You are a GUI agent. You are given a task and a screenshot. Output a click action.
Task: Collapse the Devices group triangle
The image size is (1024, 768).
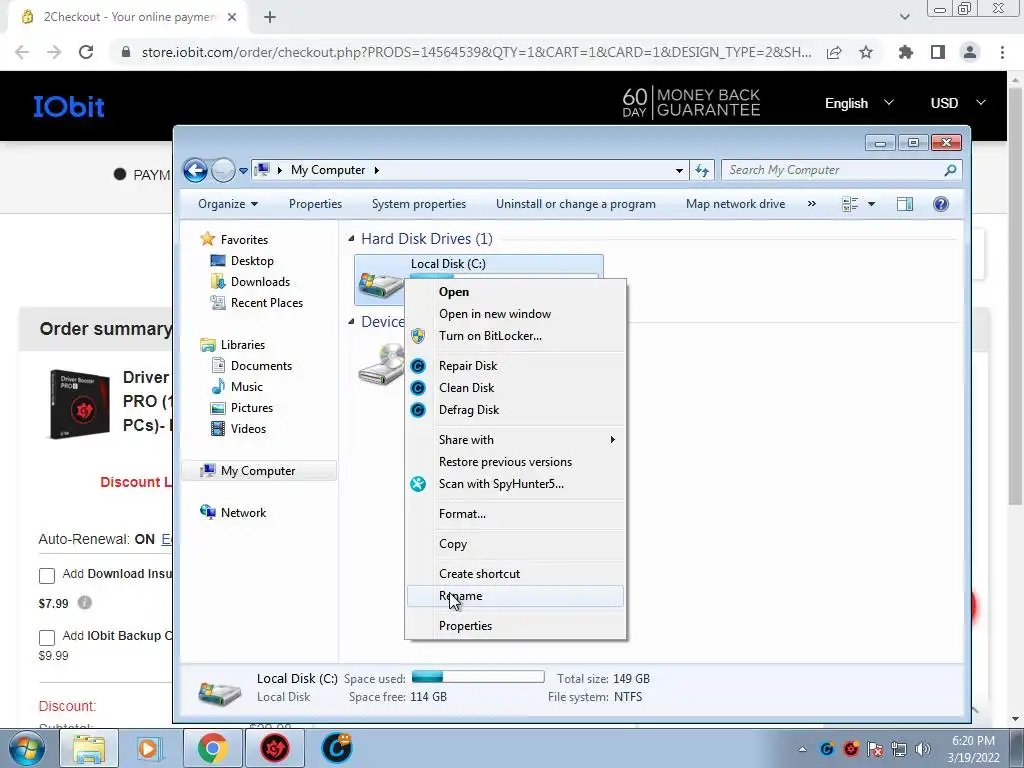click(x=351, y=321)
